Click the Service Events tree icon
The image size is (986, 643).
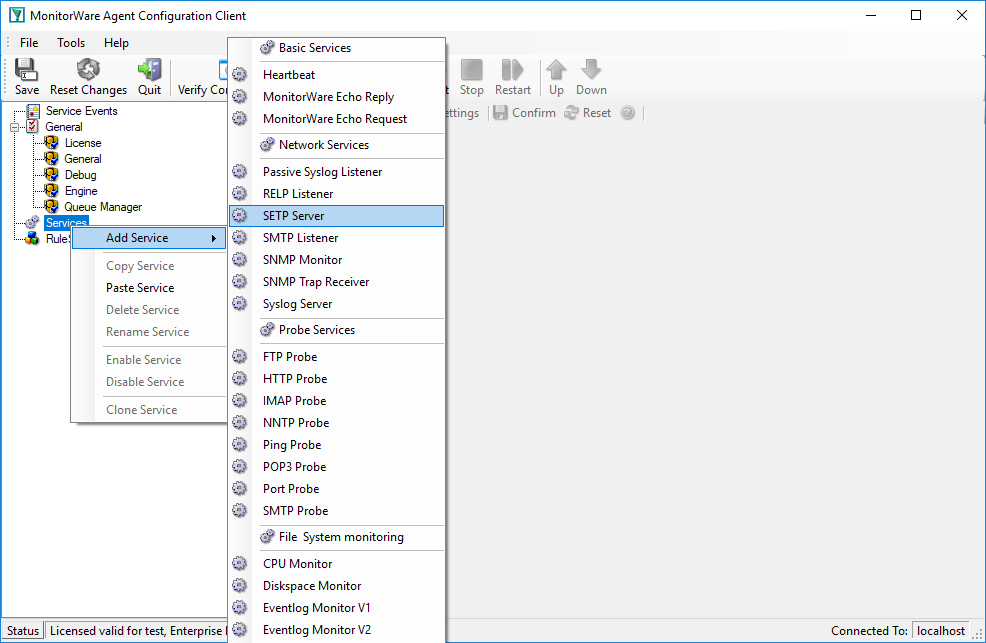(x=33, y=111)
